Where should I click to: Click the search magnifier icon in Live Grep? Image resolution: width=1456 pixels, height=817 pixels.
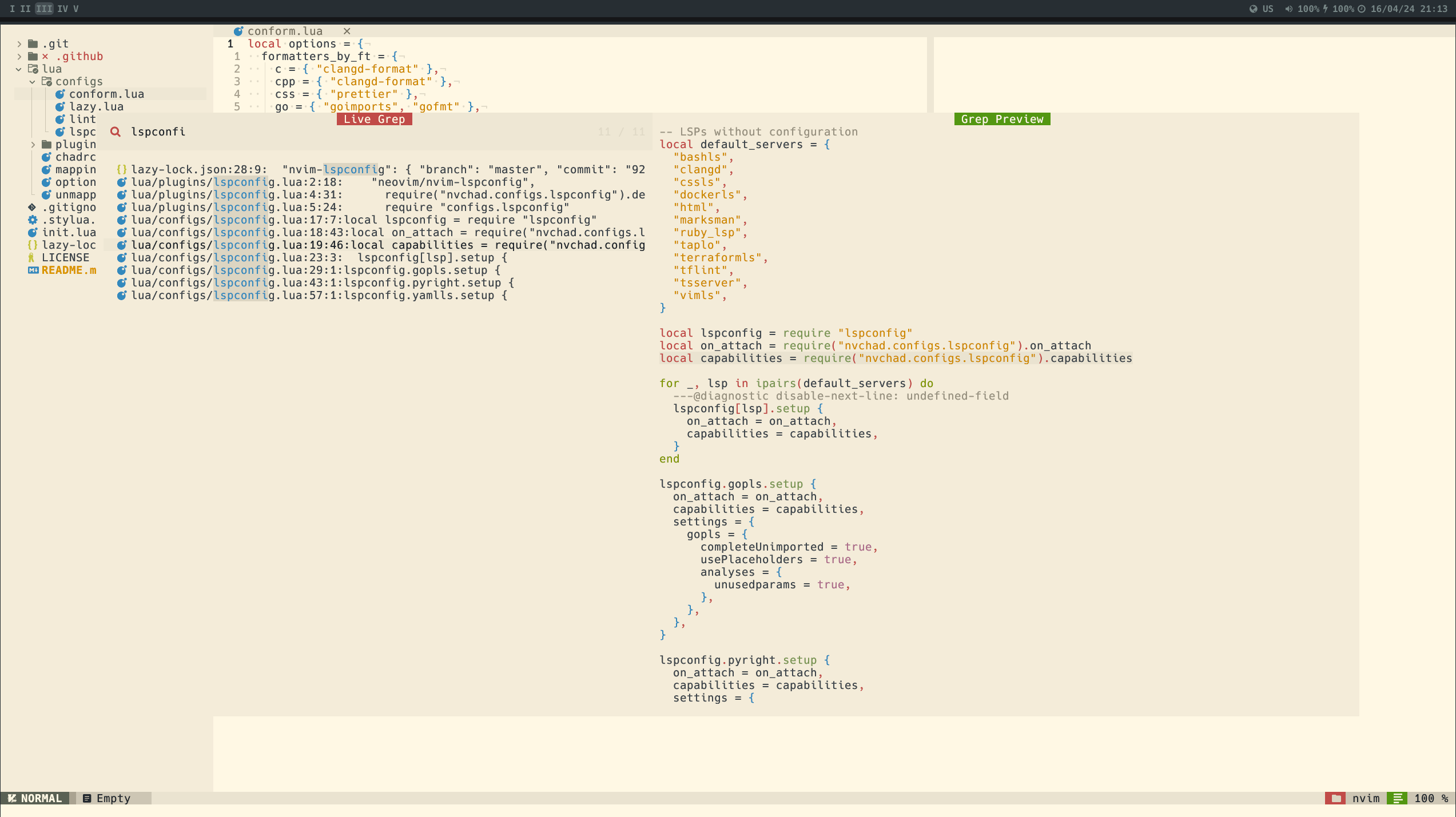coord(116,132)
